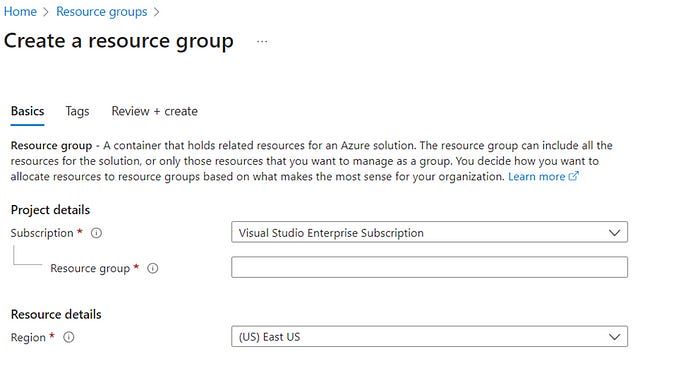This screenshot has width=700, height=386.
Task: Open the Subscription dropdown
Action: (429, 232)
